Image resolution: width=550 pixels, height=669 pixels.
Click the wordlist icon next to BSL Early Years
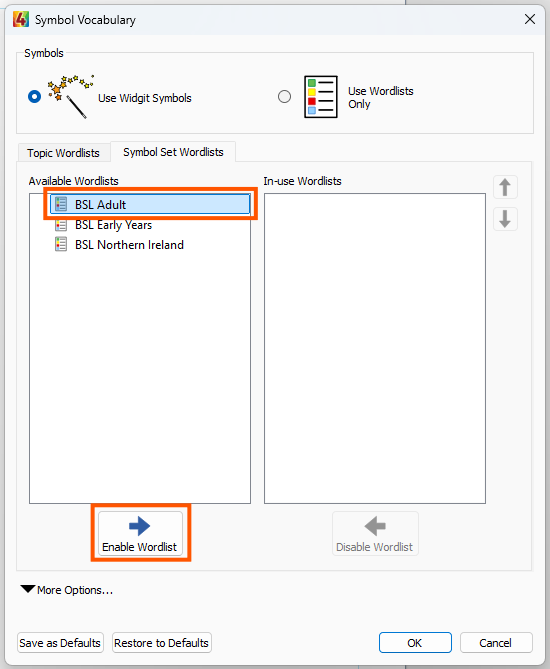(x=61, y=225)
